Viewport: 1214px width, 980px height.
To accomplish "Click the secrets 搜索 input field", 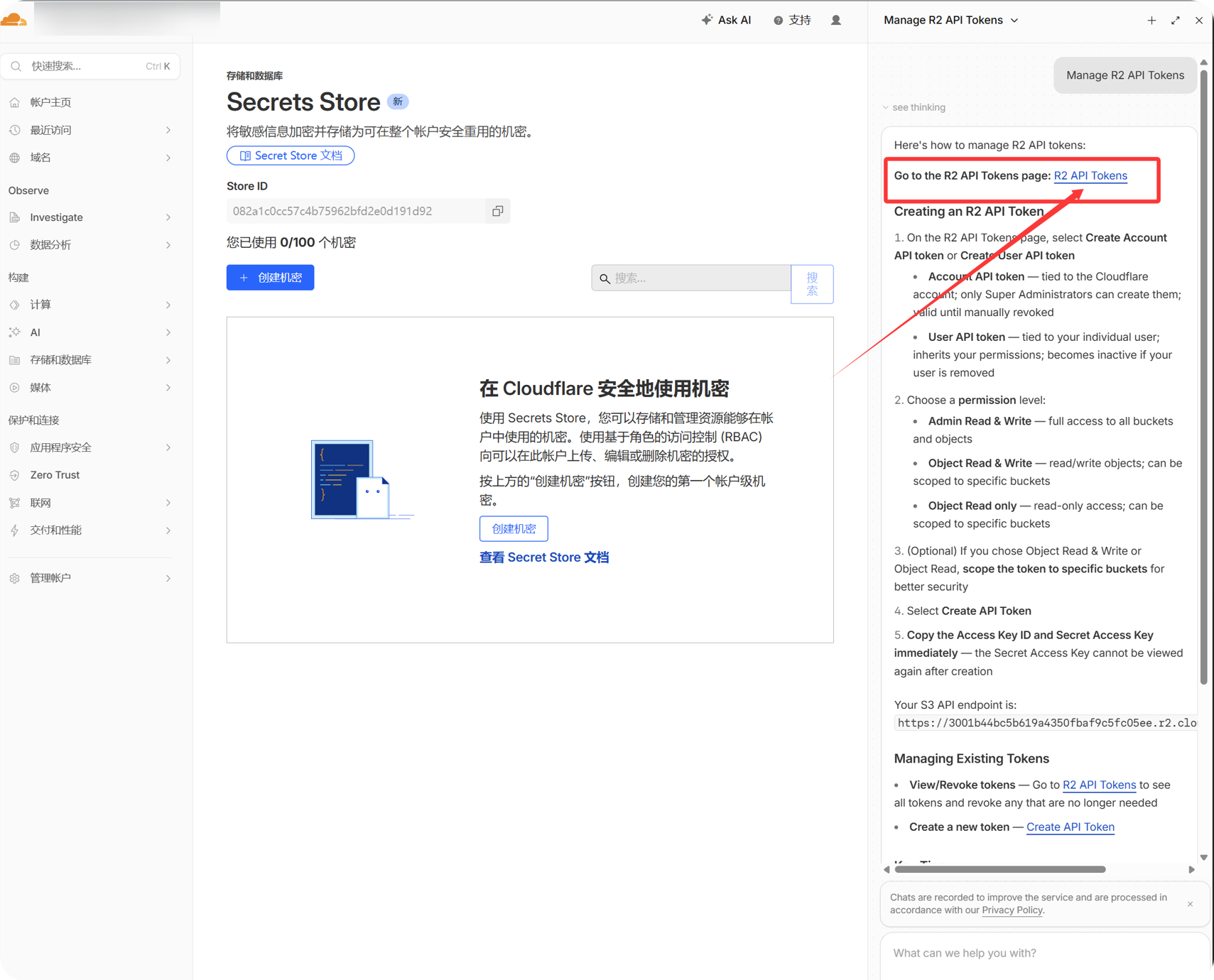I will 691,278.
